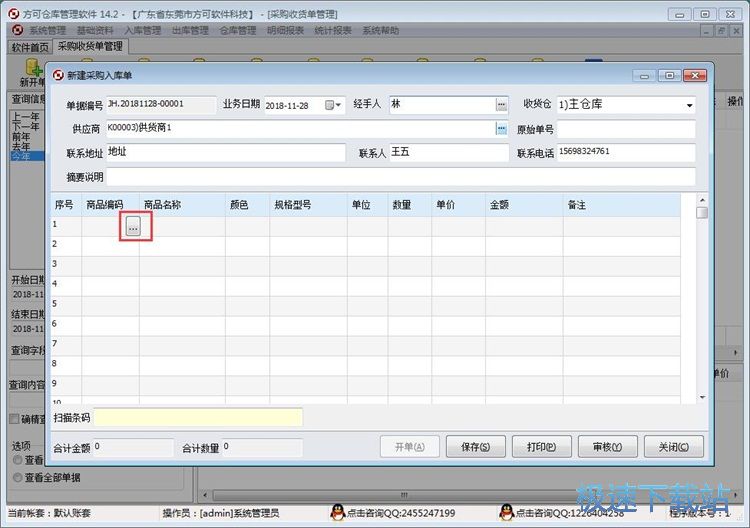Click the 摘要说明 input field
750x528 pixels.
click(400, 176)
